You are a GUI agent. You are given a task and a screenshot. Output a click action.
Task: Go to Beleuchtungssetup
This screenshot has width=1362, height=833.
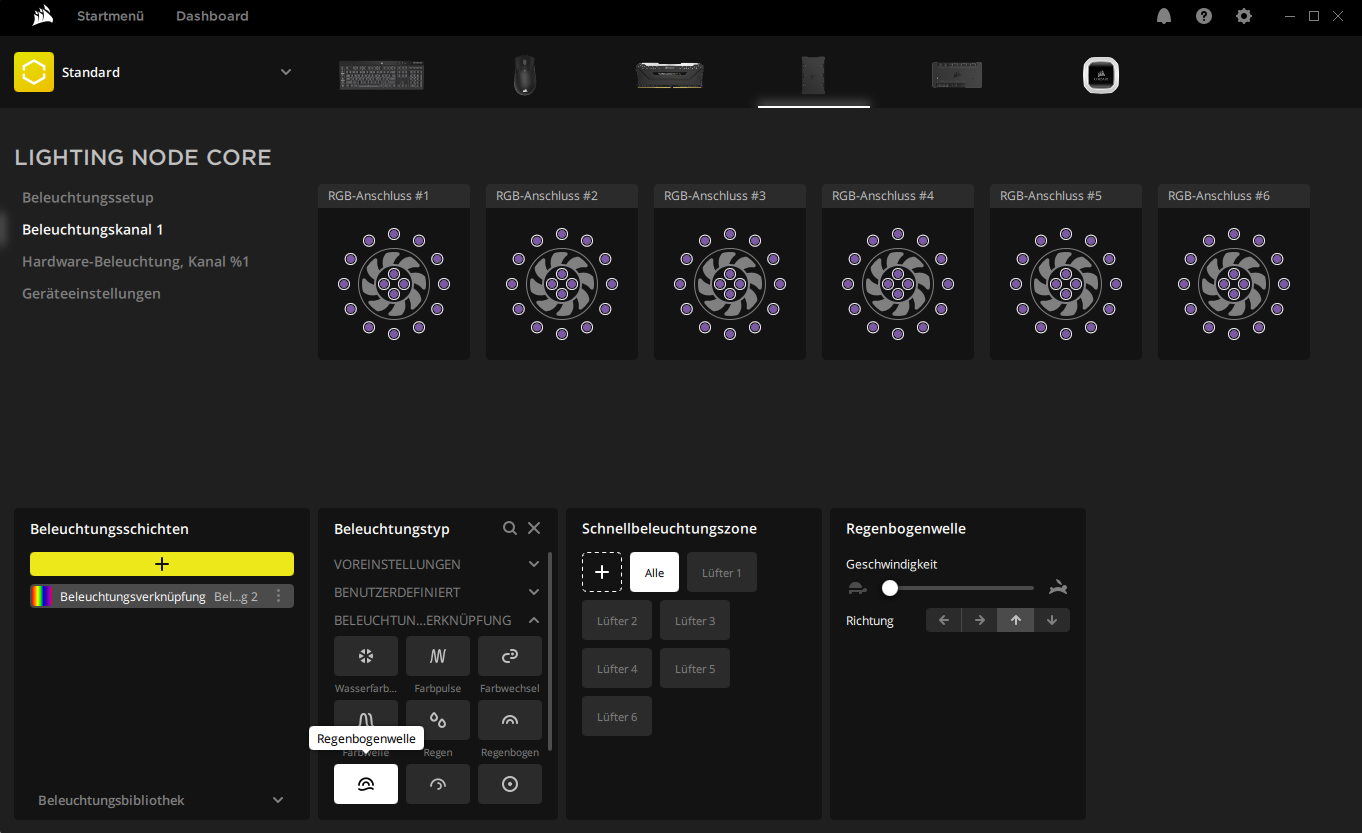[x=88, y=198]
